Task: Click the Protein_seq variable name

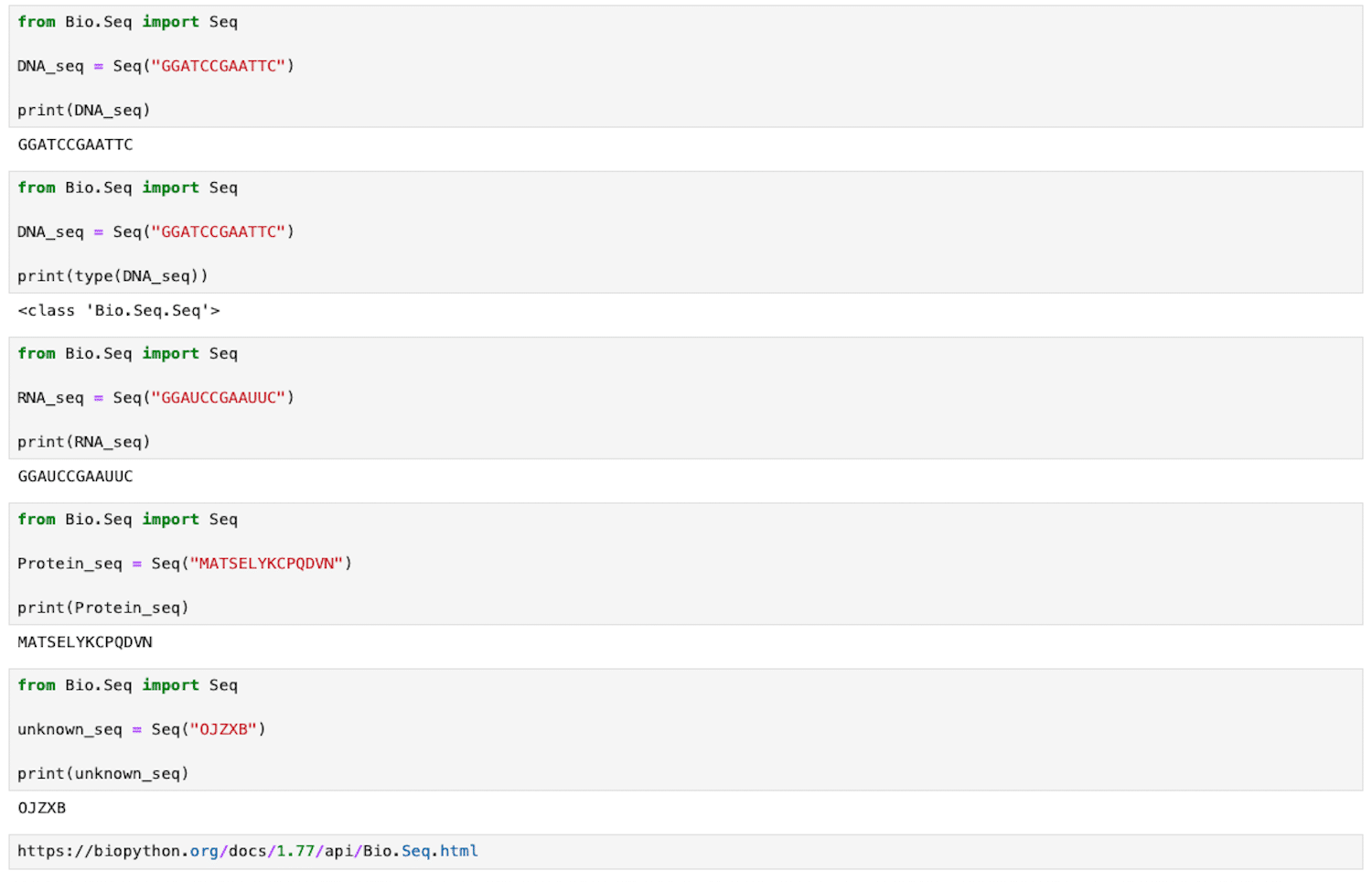Action: [68, 563]
